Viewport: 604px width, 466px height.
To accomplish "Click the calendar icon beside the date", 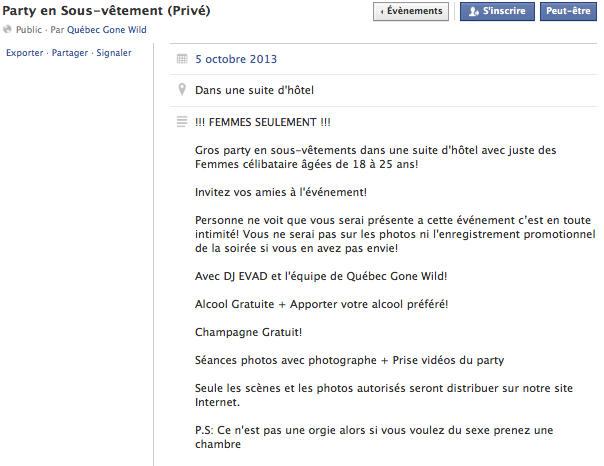I will [x=182, y=59].
